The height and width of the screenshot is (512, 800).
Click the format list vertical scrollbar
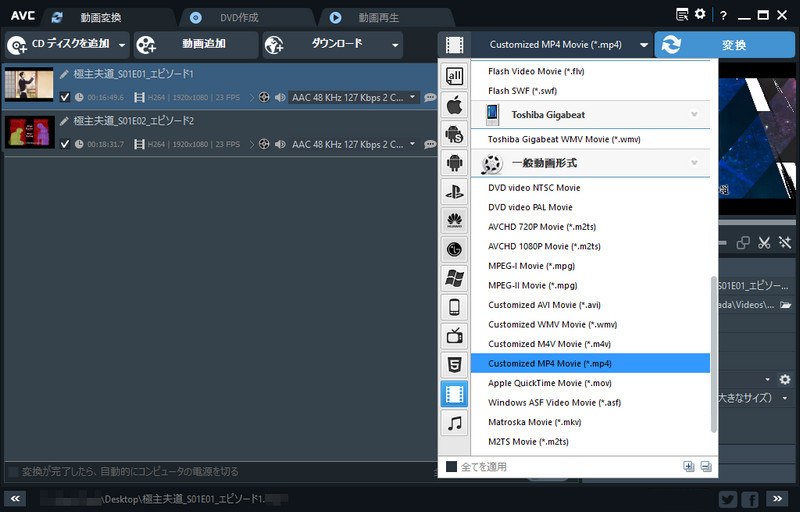click(x=713, y=354)
